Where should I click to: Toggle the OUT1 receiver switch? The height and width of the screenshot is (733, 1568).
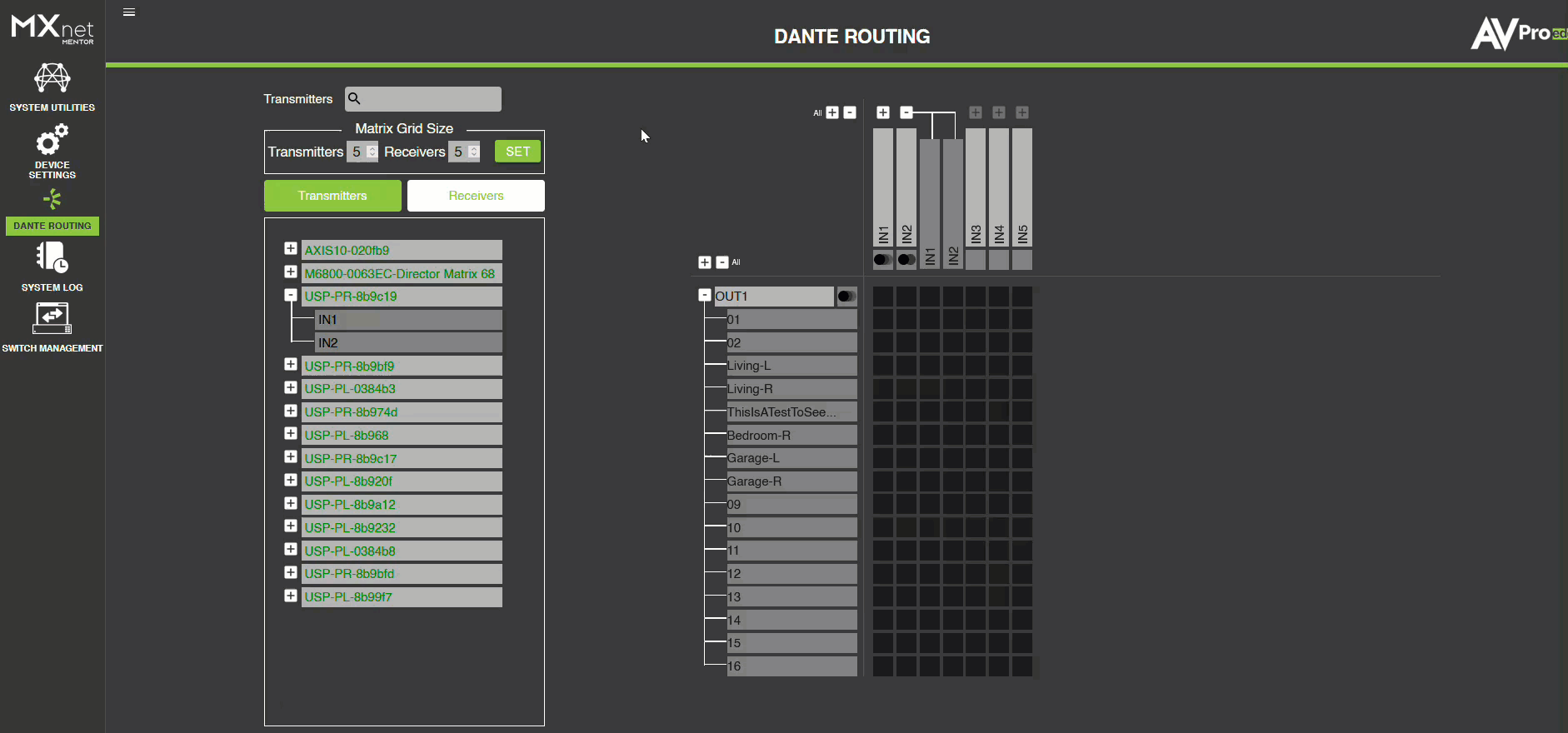click(x=846, y=297)
